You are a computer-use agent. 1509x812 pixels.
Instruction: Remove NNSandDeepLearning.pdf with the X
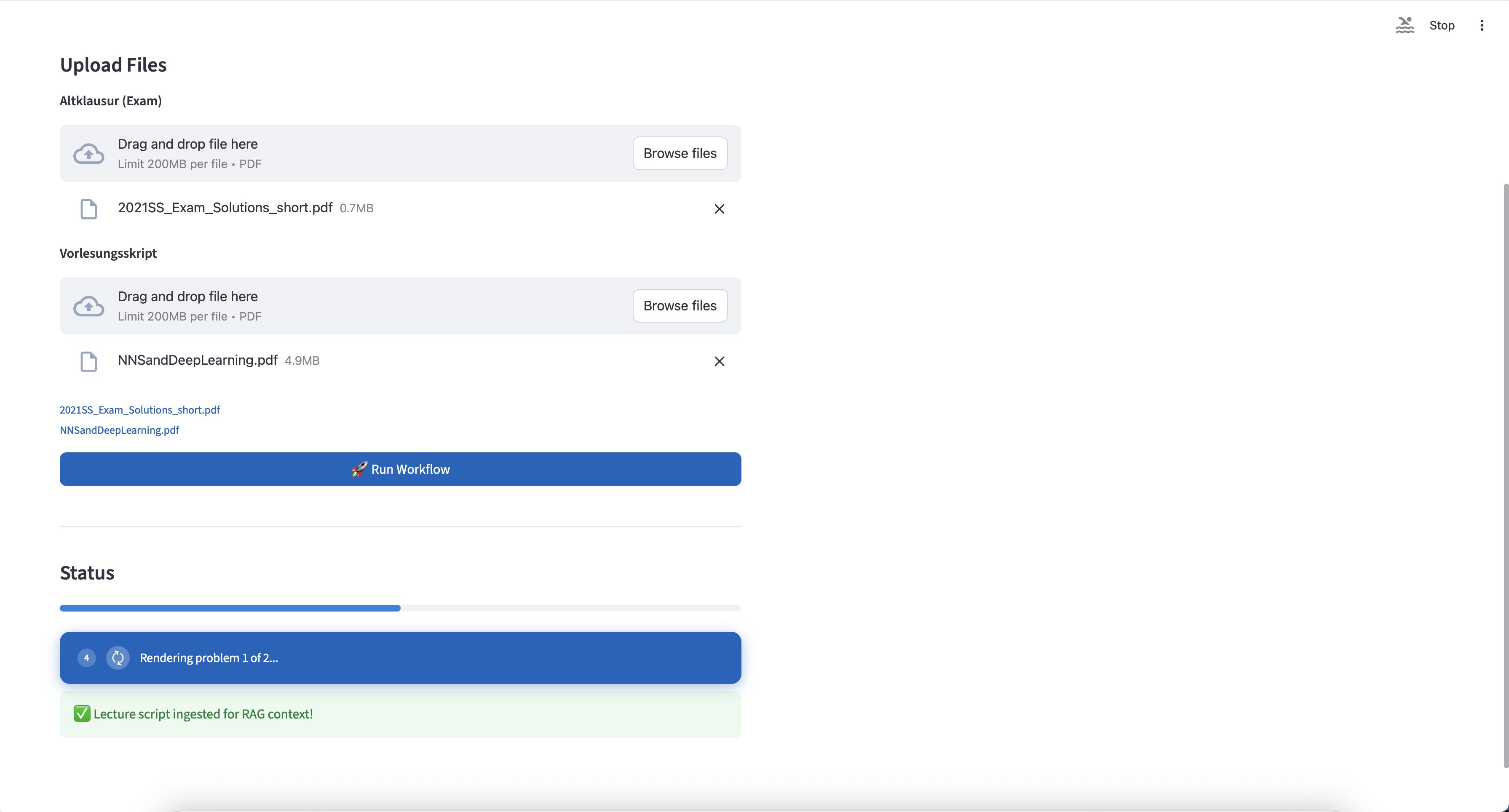pos(720,361)
